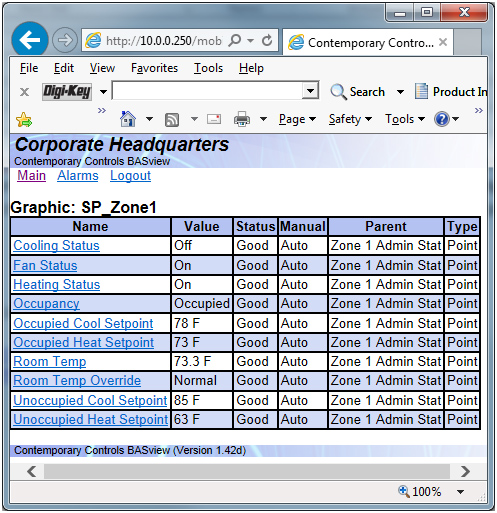
Task: Expand the Digi-Key search combo box
Action: coord(310,91)
